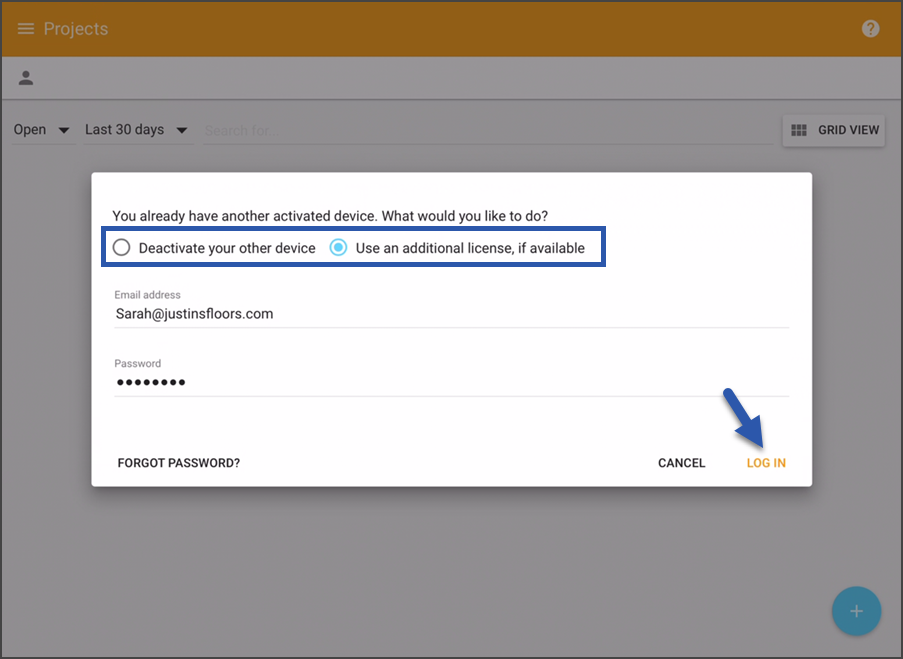This screenshot has width=903, height=659.
Task: Click the Grid View button
Action: (833, 130)
